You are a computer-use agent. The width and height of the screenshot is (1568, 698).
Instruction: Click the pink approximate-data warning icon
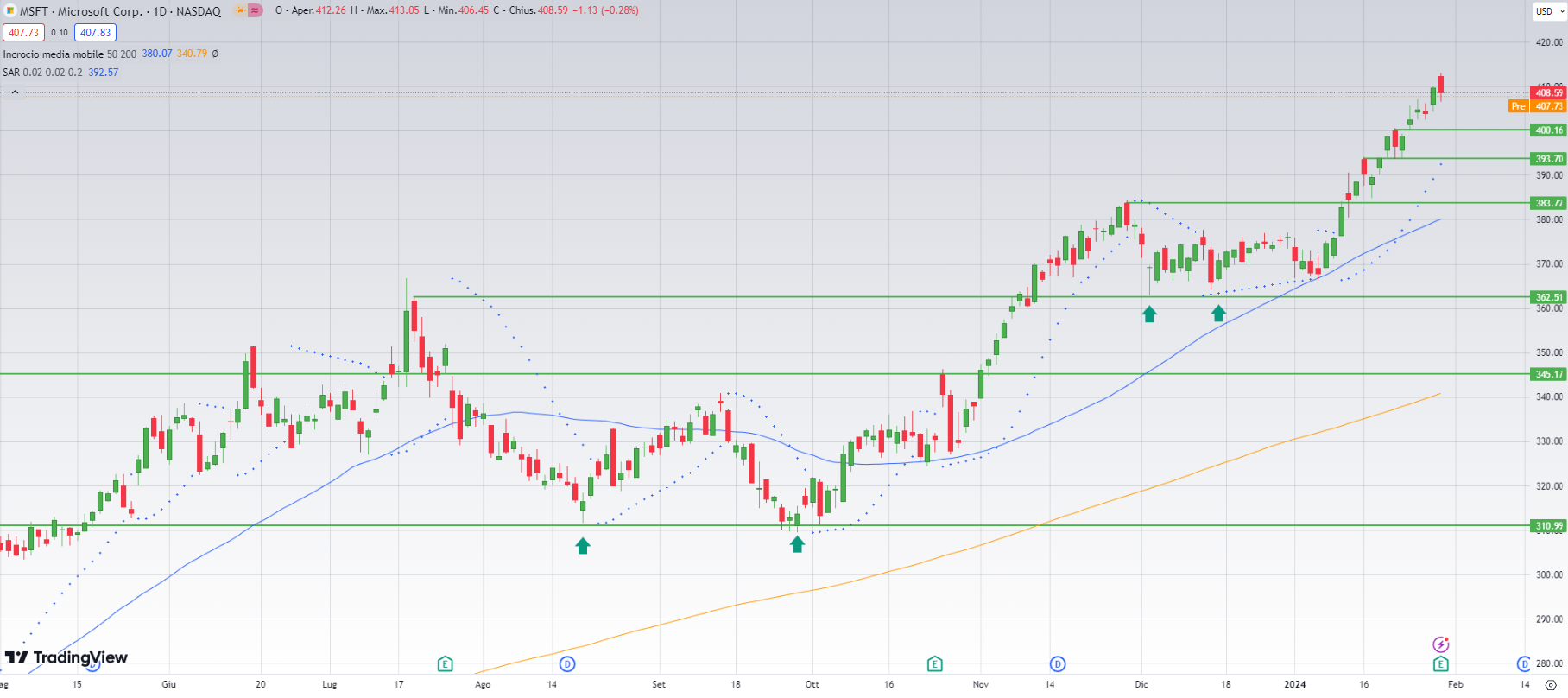(256, 10)
